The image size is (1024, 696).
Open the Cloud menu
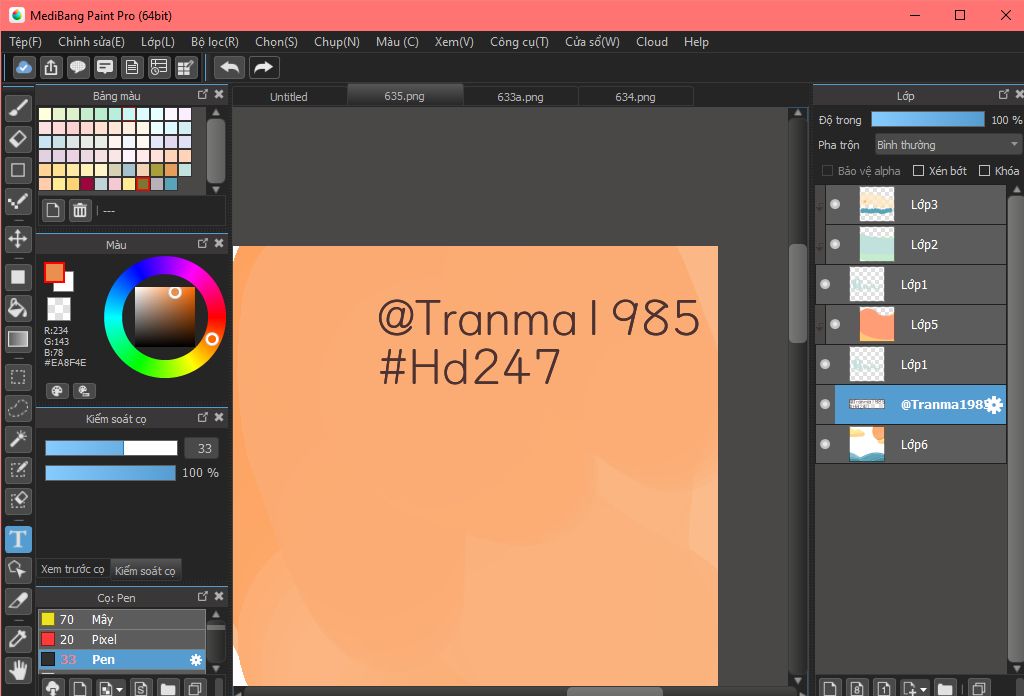click(652, 42)
